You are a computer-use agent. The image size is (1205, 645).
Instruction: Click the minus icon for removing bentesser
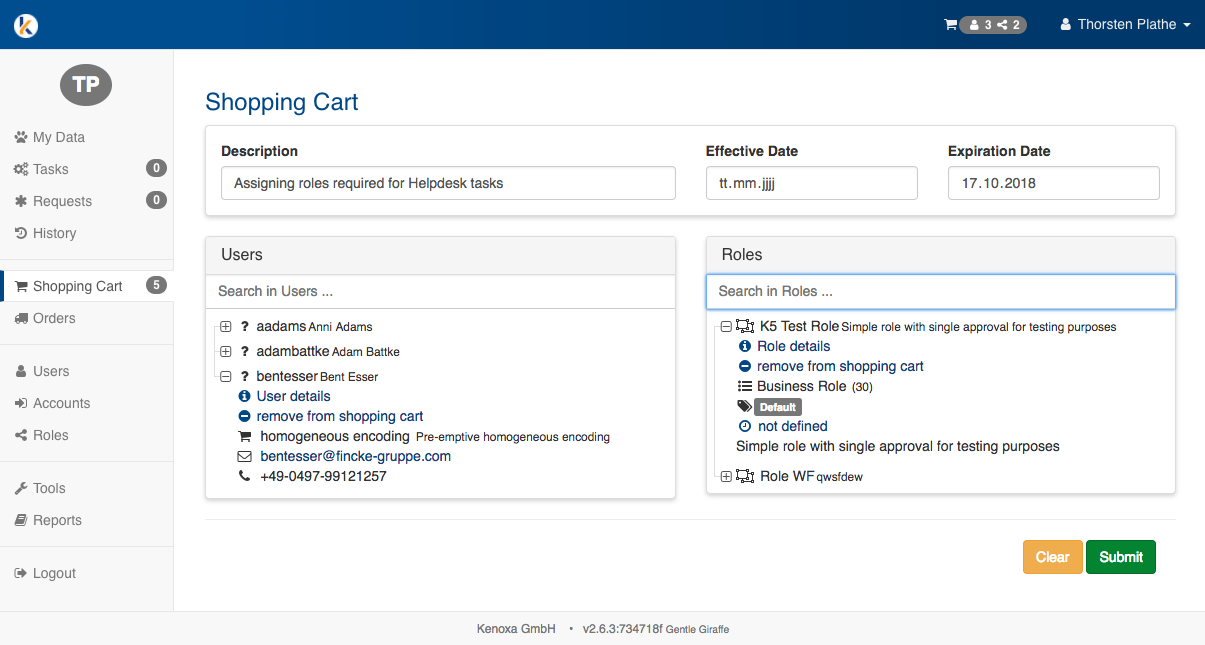click(244, 416)
